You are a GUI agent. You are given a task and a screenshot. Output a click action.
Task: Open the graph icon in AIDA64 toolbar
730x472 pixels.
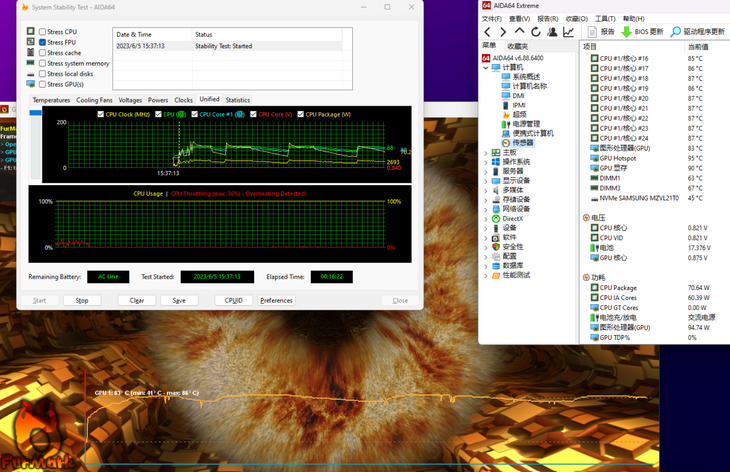click(568, 32)
